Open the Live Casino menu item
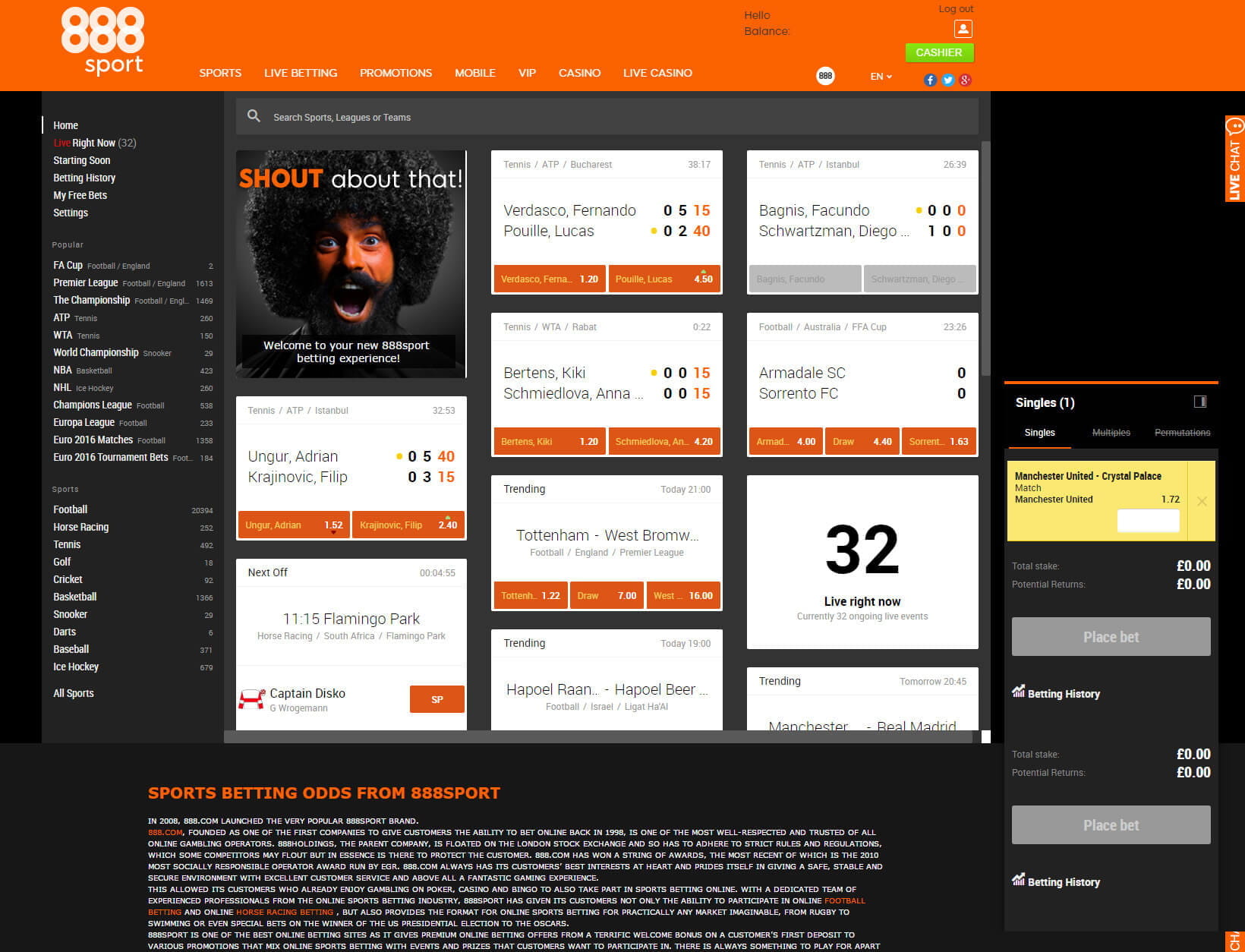This screenshot has width=1245, height=952. (x=657, y=73)
